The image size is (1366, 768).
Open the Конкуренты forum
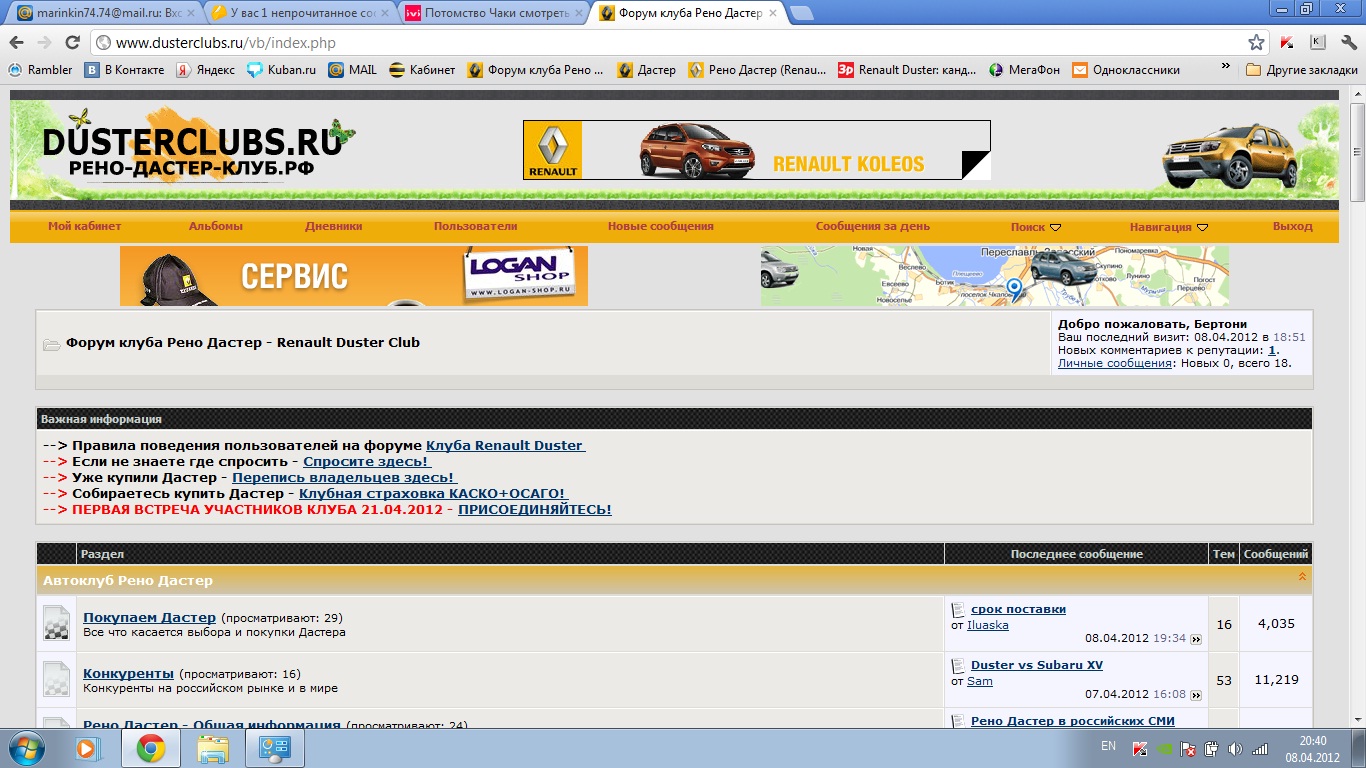tap(128, 673)
